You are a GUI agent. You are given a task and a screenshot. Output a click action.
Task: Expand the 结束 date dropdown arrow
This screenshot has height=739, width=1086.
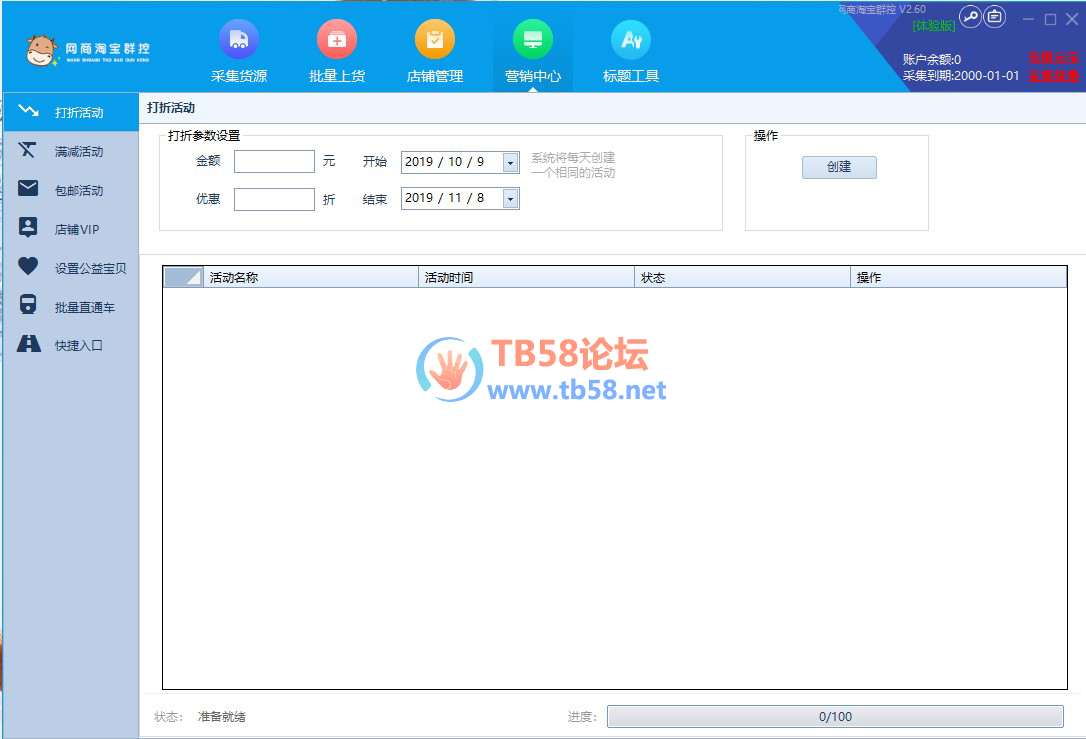(510, 199)
